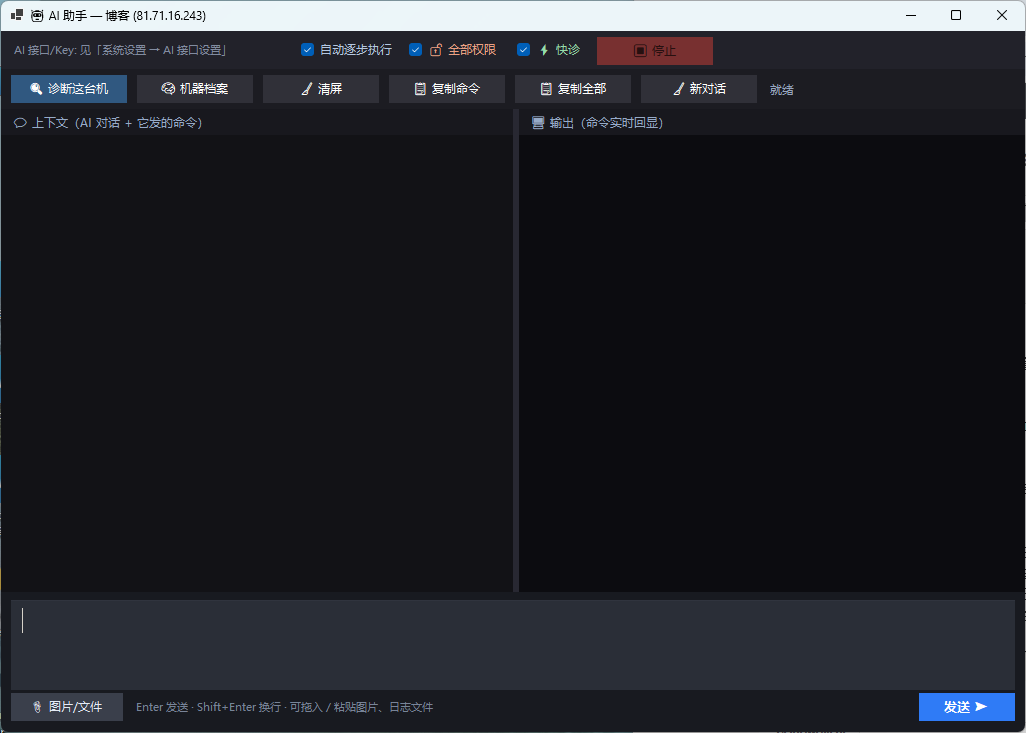Click the monitor icon beside 输出

tap(538, 123)
